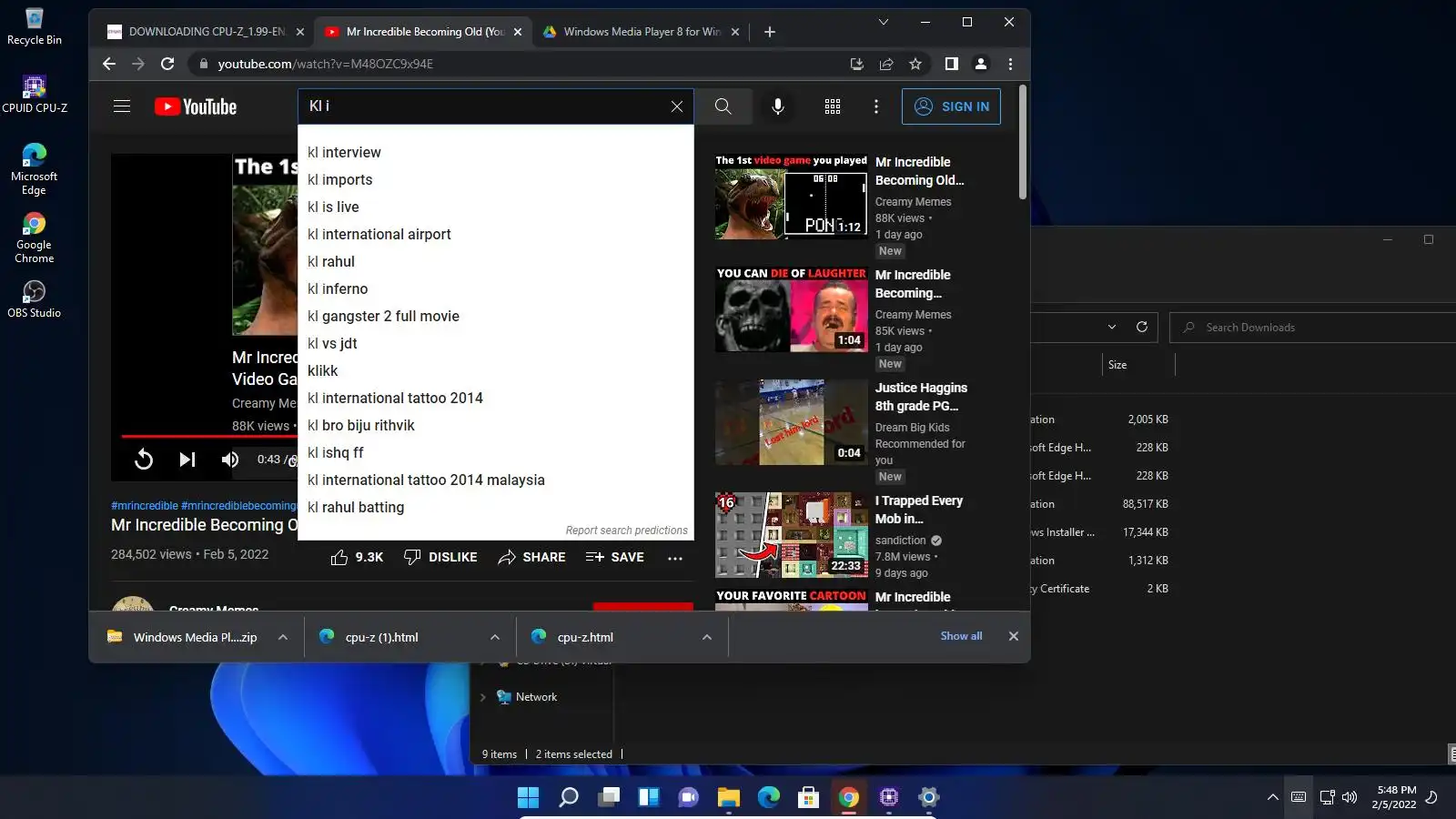Select suggestion 'kl rahul batting'
This screenshot has width=1456, height=819.
(x=496, y=507)
